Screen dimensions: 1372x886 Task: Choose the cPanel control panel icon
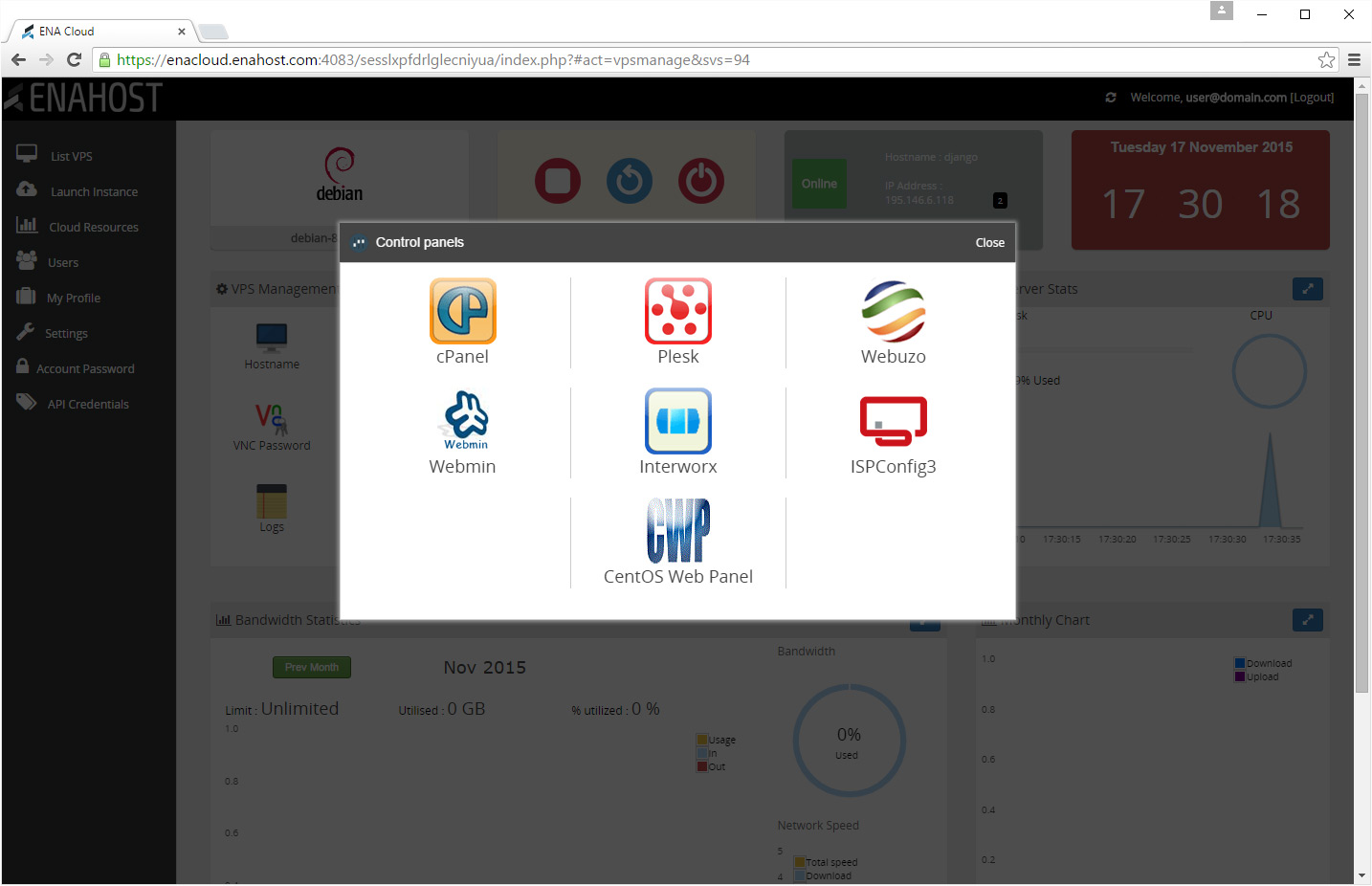(463, 311)
